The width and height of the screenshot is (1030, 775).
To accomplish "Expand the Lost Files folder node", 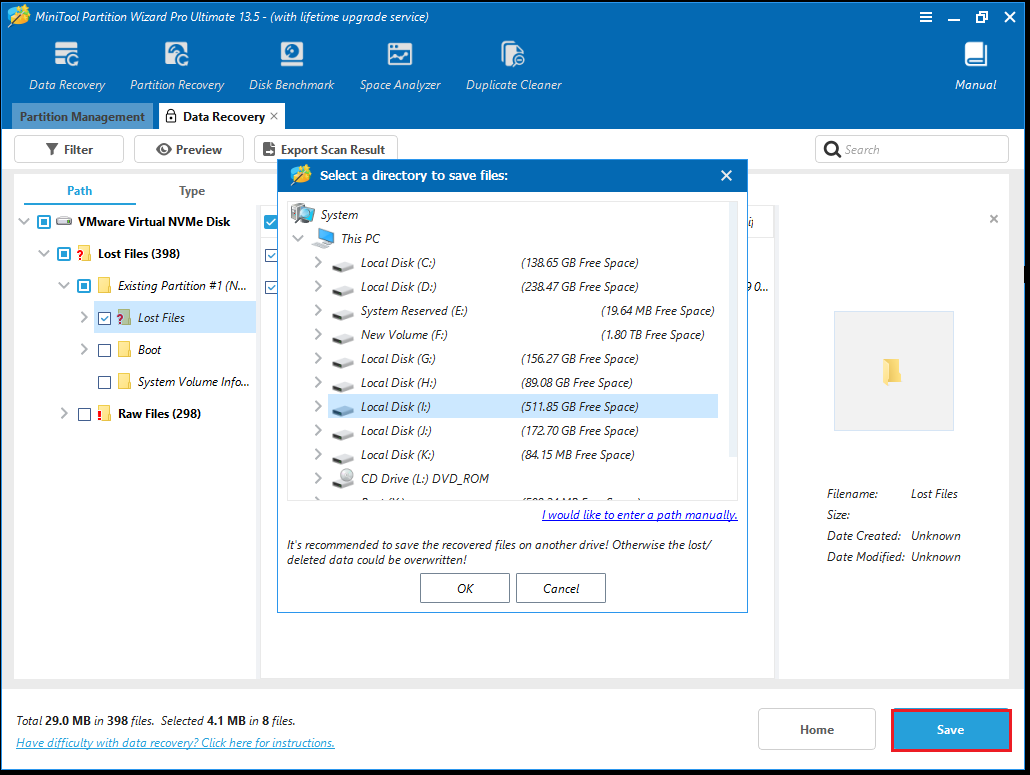I will 84,317.
